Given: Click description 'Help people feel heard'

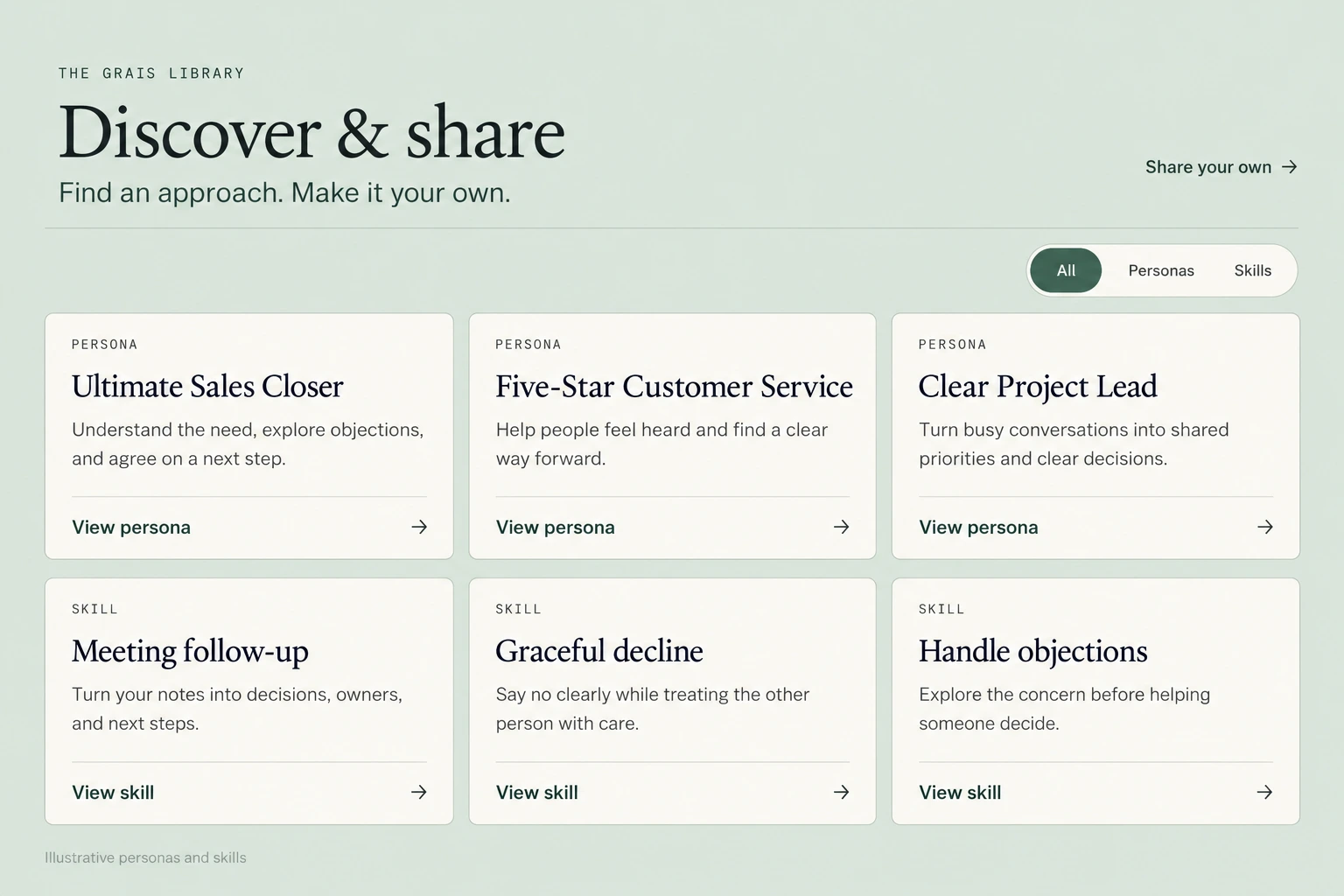Looking at the screenshot, I should tap(661, 444).
